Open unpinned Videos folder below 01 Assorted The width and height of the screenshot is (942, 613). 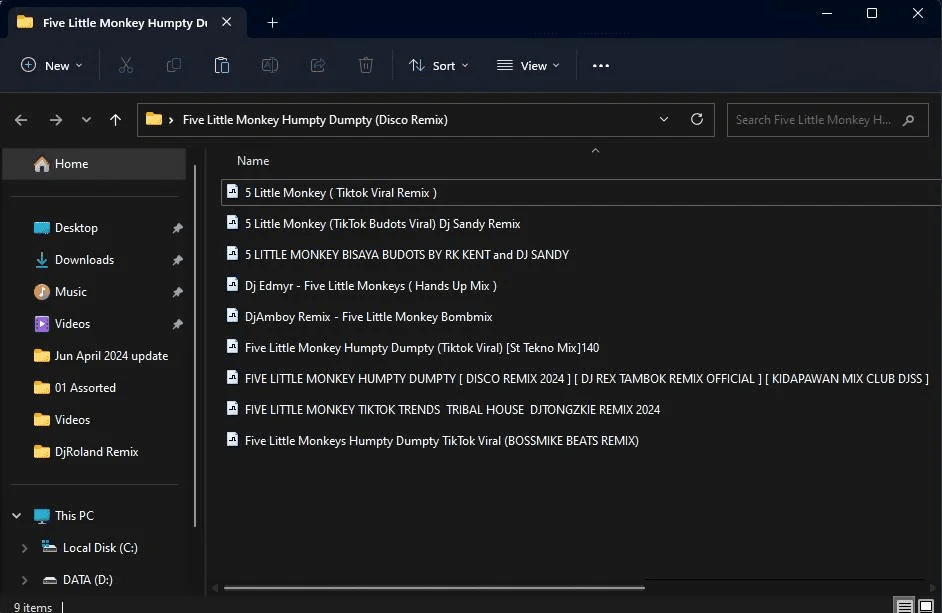point(72,419)
